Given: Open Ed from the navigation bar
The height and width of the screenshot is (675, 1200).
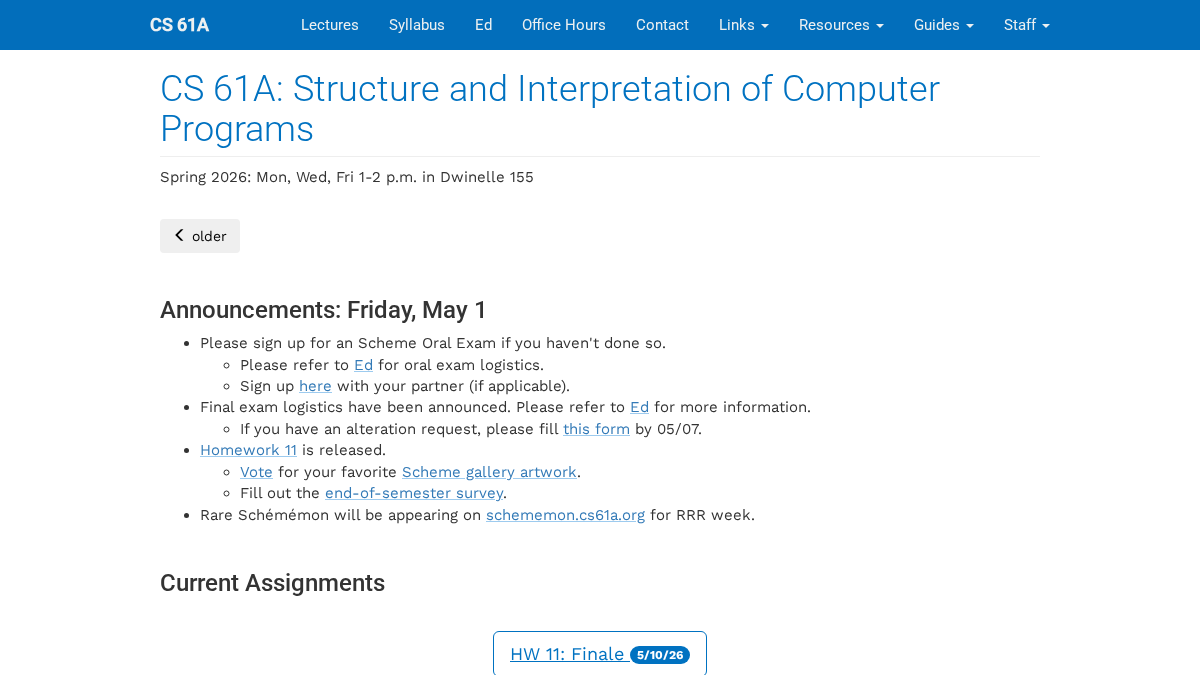Looking at the screenshot, I should click(x=483, y=25).
